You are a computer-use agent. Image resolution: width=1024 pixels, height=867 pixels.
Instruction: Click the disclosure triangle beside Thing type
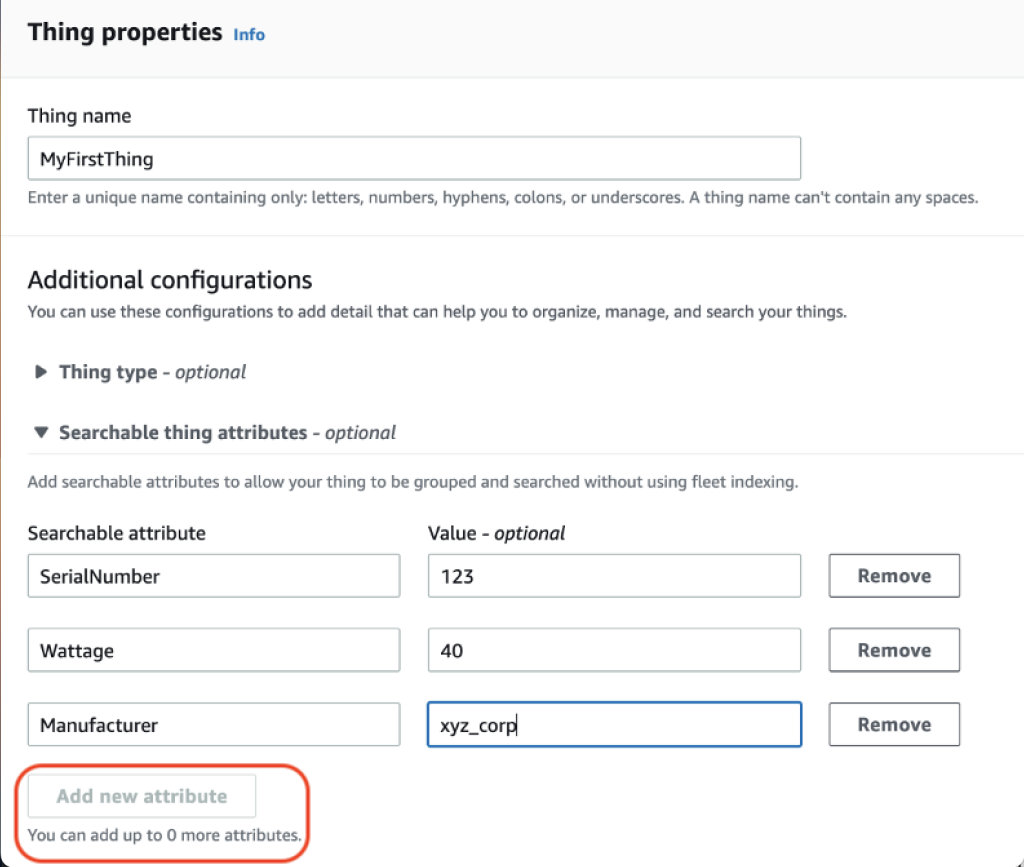coord(40,371)
